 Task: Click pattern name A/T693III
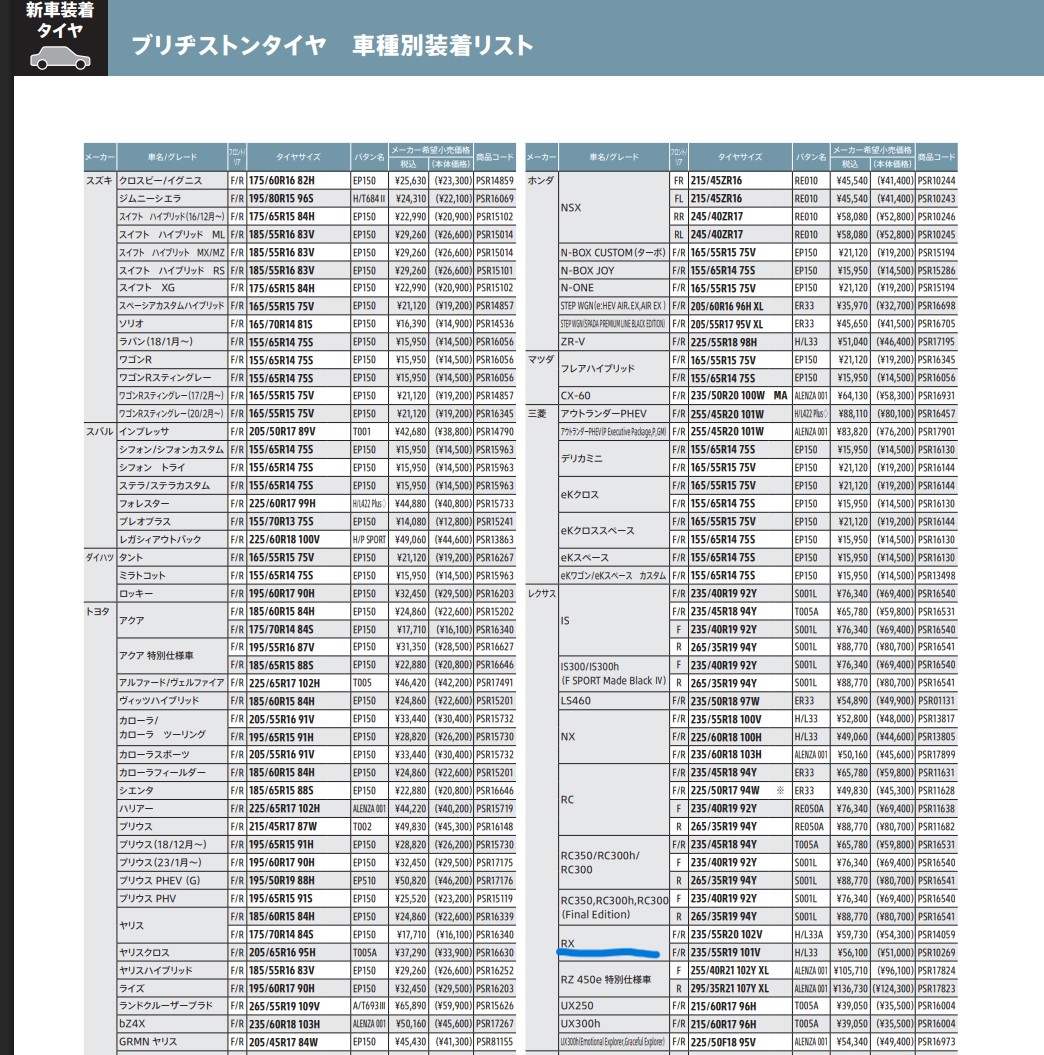tap(369, 1006)
